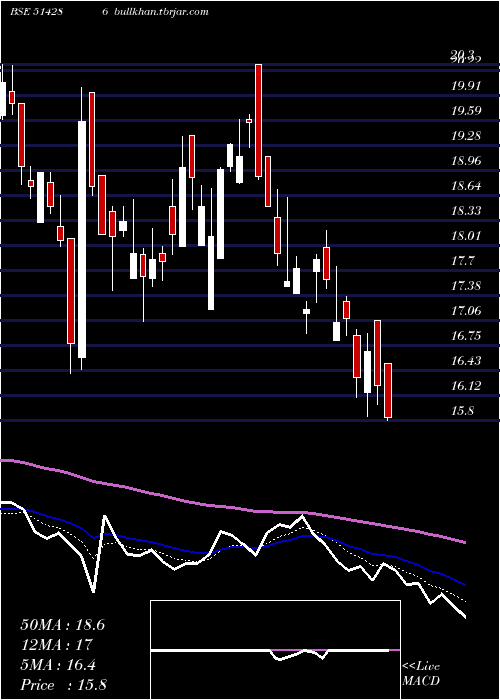Click the bullkhan.tbrjar.com watermark text
The width and height of the screenshot is (500, 700).
[x=161, y=12]
